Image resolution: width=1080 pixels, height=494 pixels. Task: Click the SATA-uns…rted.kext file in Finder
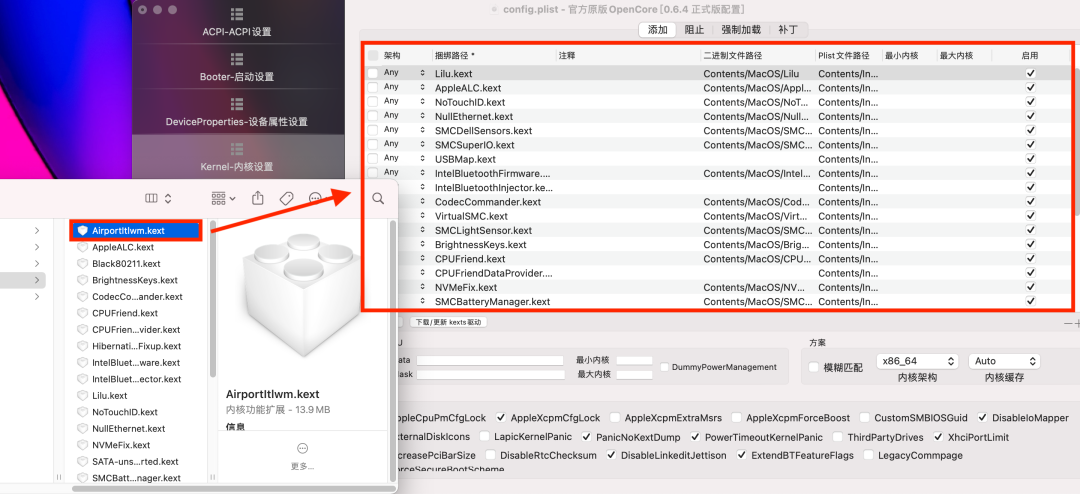(x=135, y=462)
